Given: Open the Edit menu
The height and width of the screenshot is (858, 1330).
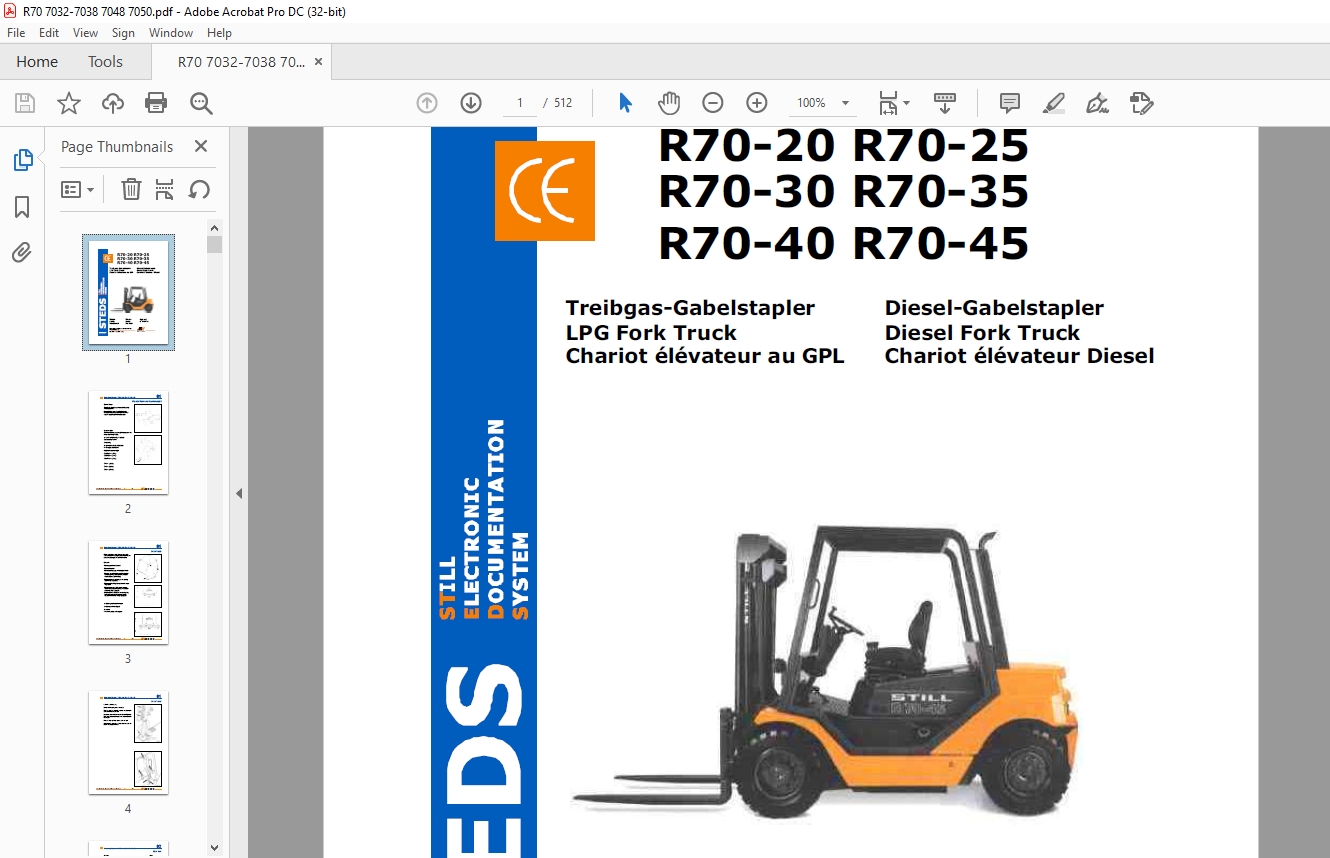Looking at the screenshot, I should click(49, 33).
